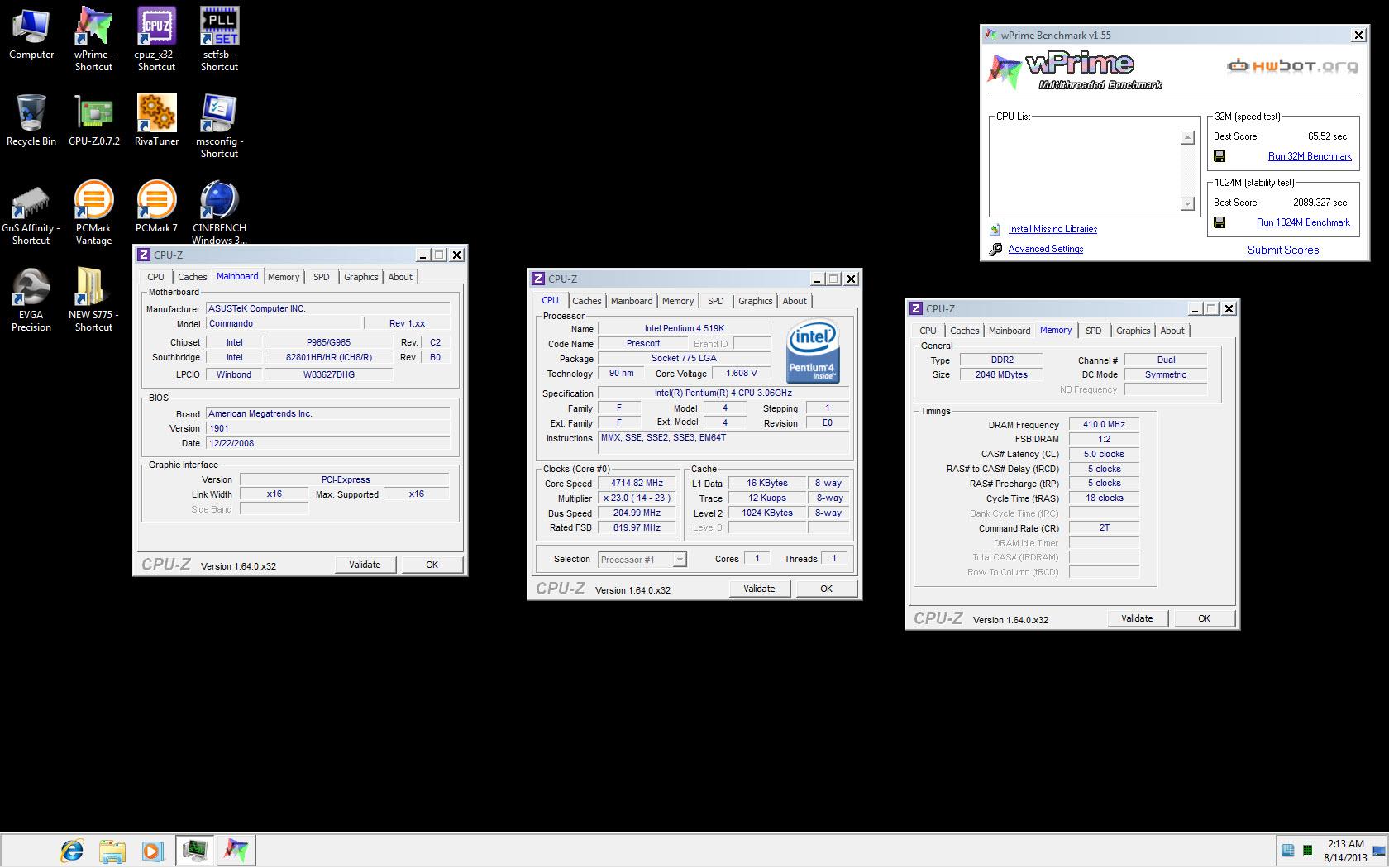Open the cpuz_x32 shortcut icon

(156, 40)
